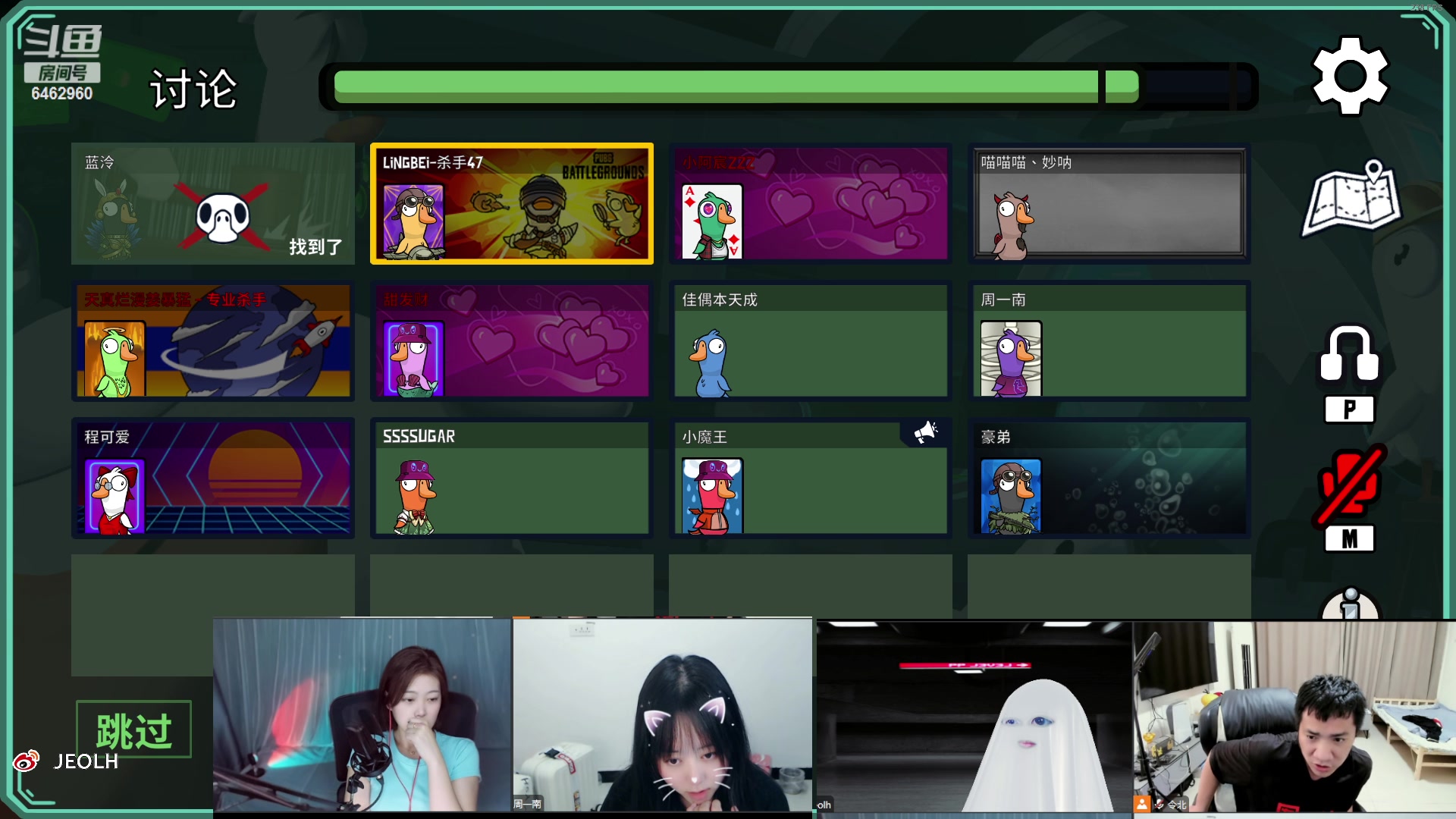This screenshot has width=1456, height=819.
Task: Click the M key label under microphone
Action: tap(1349, 539)
